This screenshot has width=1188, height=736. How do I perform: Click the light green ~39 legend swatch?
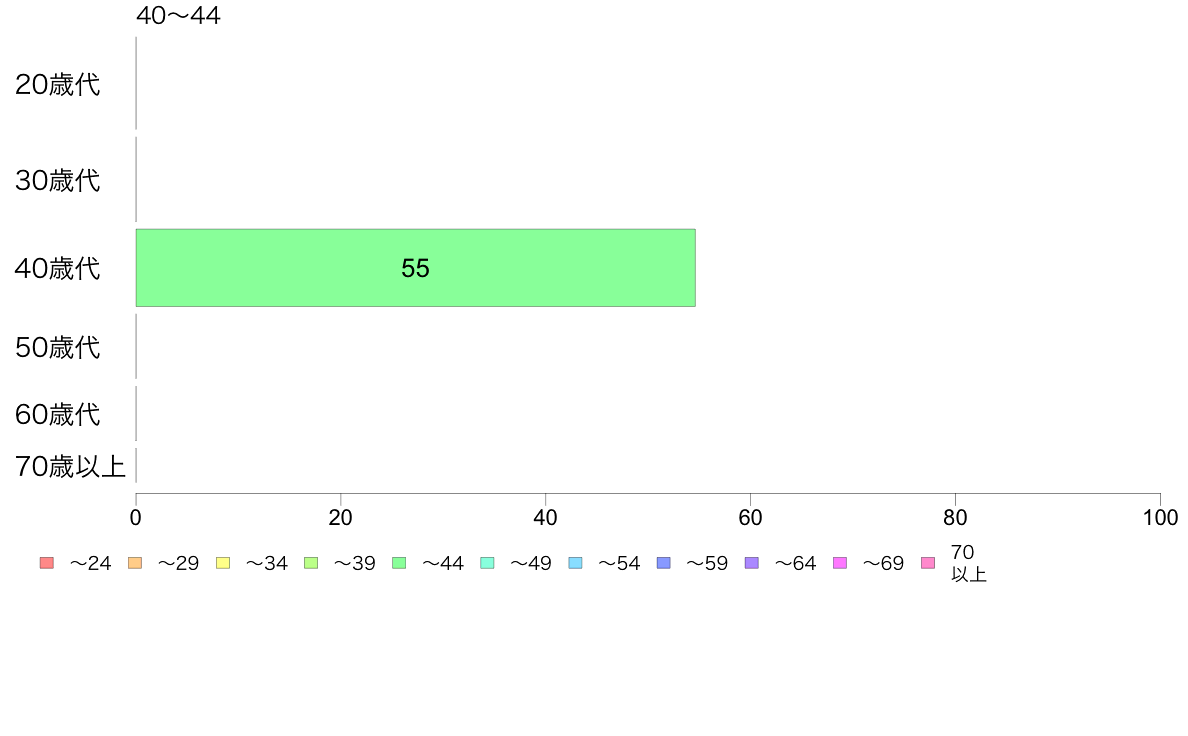[311, 562]
